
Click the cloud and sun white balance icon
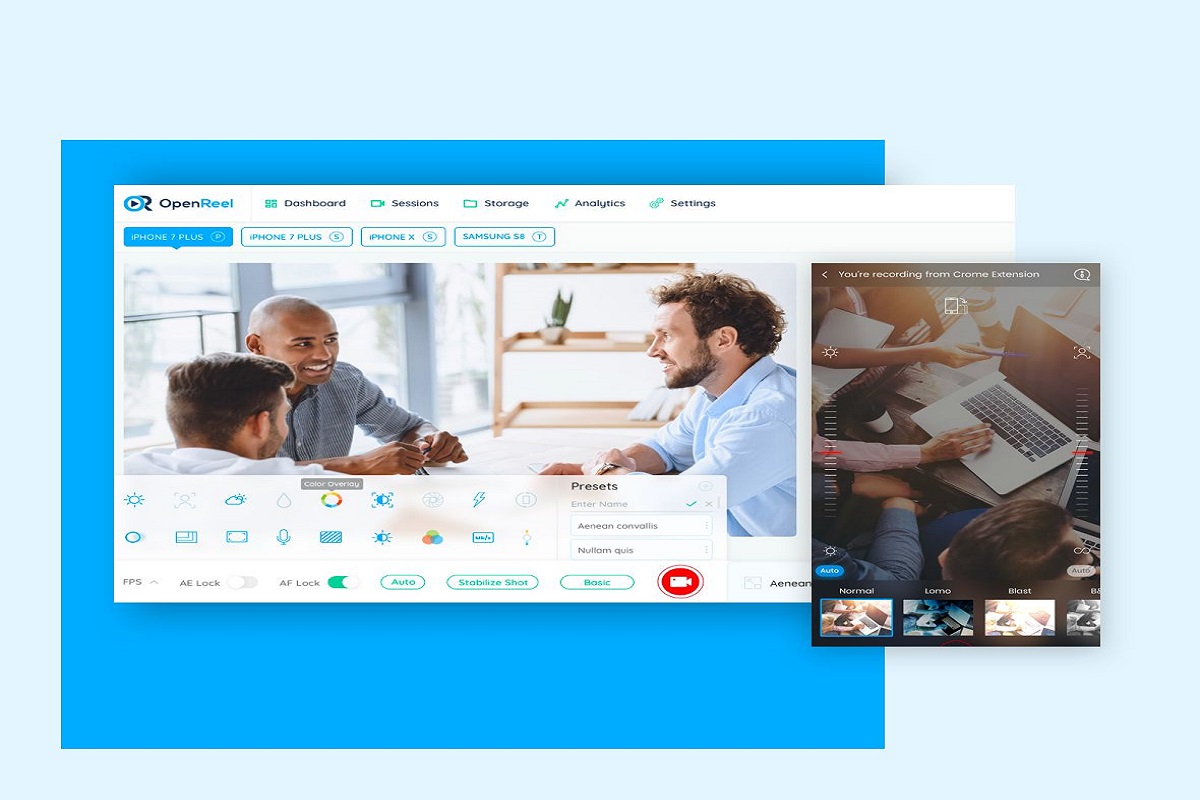[236, 500]
